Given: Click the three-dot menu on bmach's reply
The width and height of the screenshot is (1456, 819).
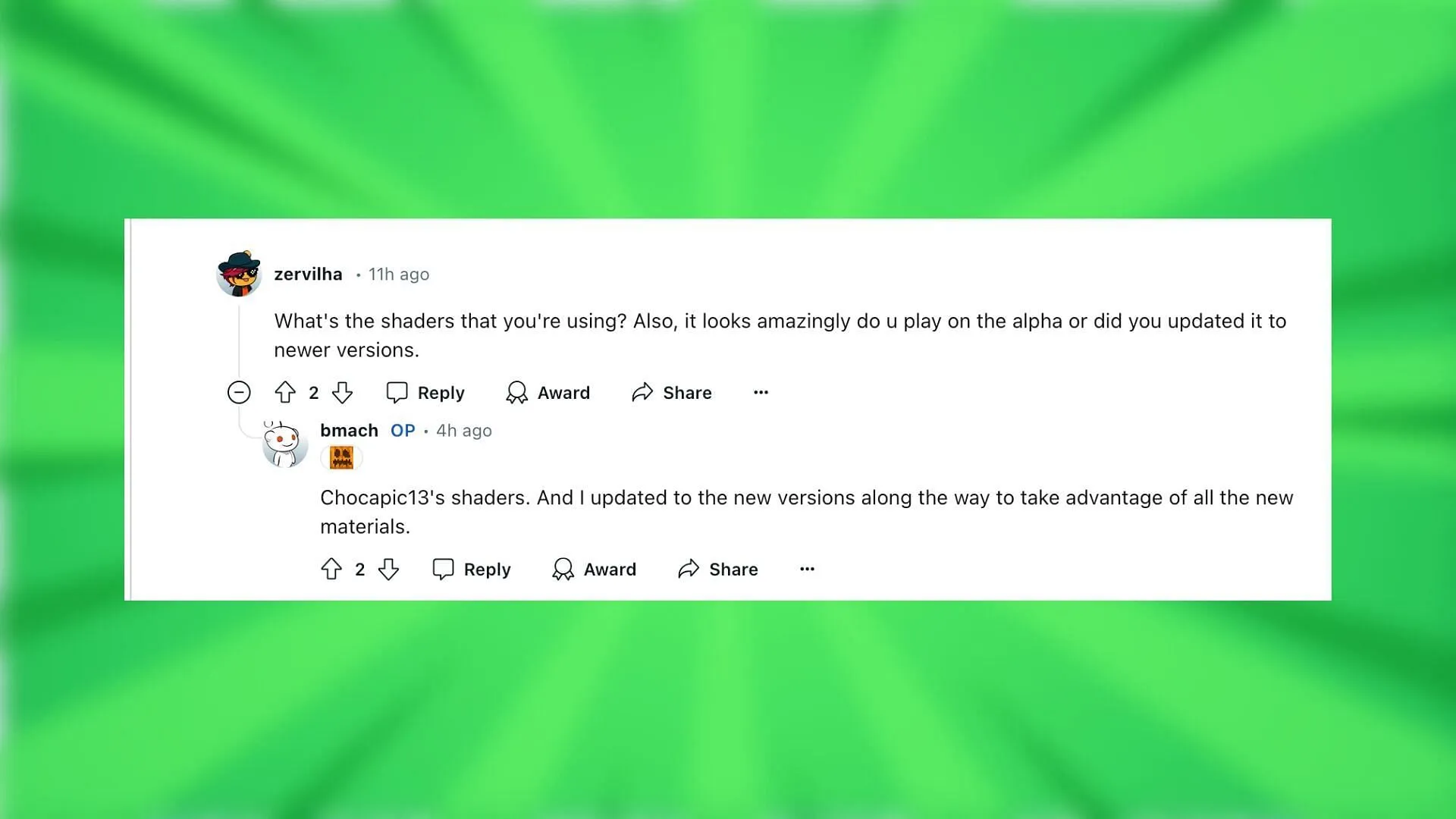Looking at the screenshot, I should coord(807,569).
